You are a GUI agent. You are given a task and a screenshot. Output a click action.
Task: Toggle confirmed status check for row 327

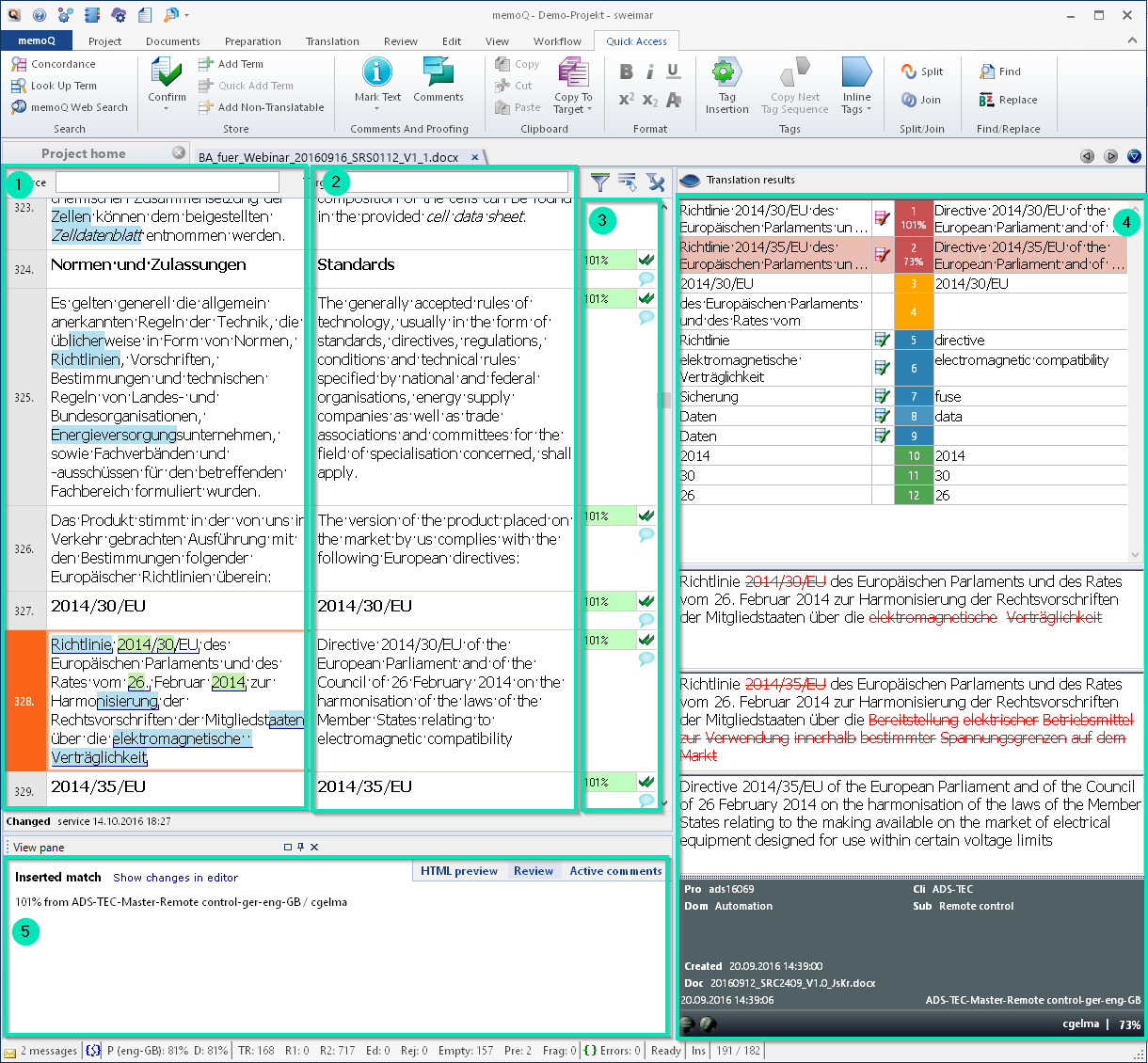tap(646, 600)
